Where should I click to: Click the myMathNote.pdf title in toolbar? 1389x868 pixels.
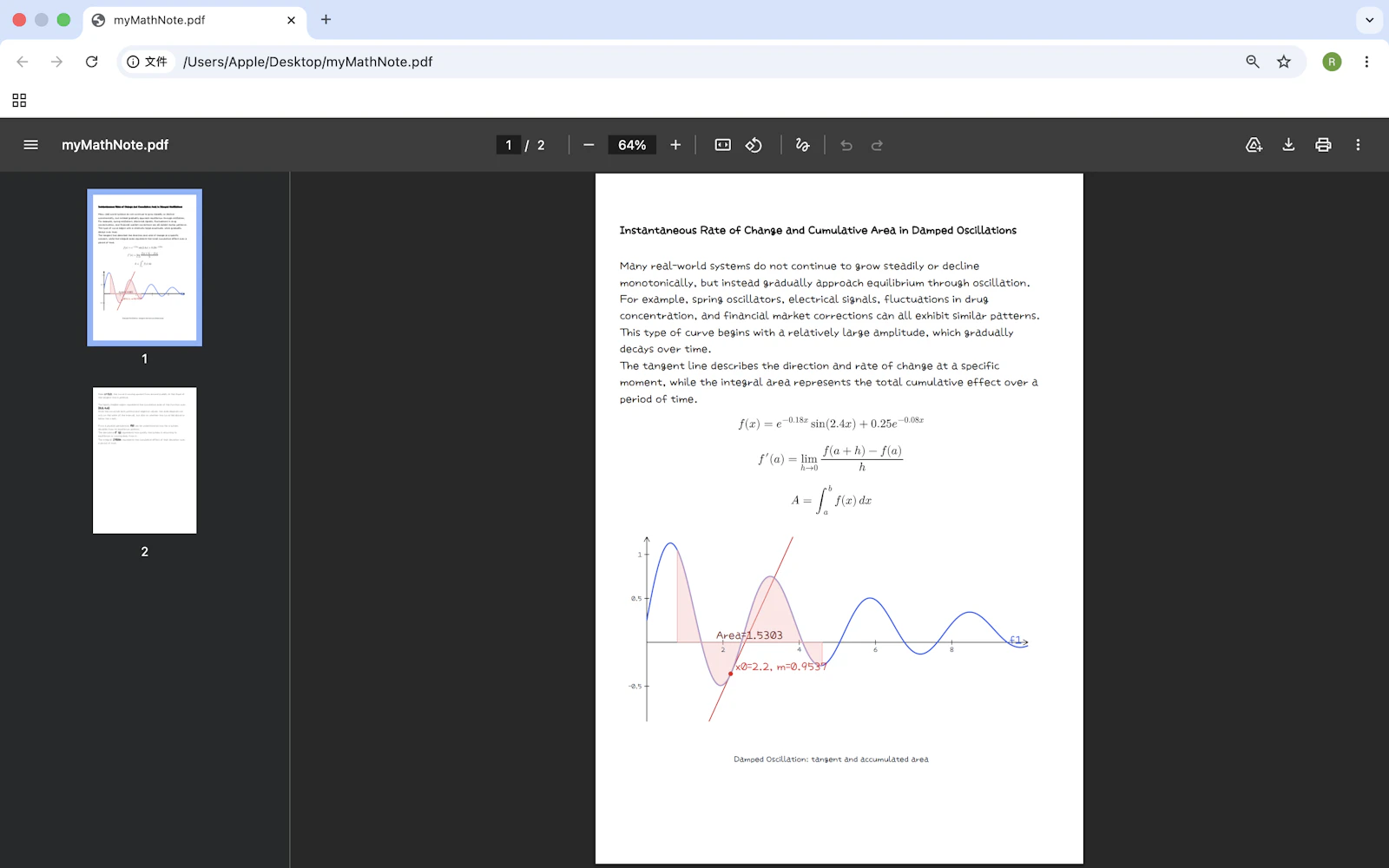115,145
